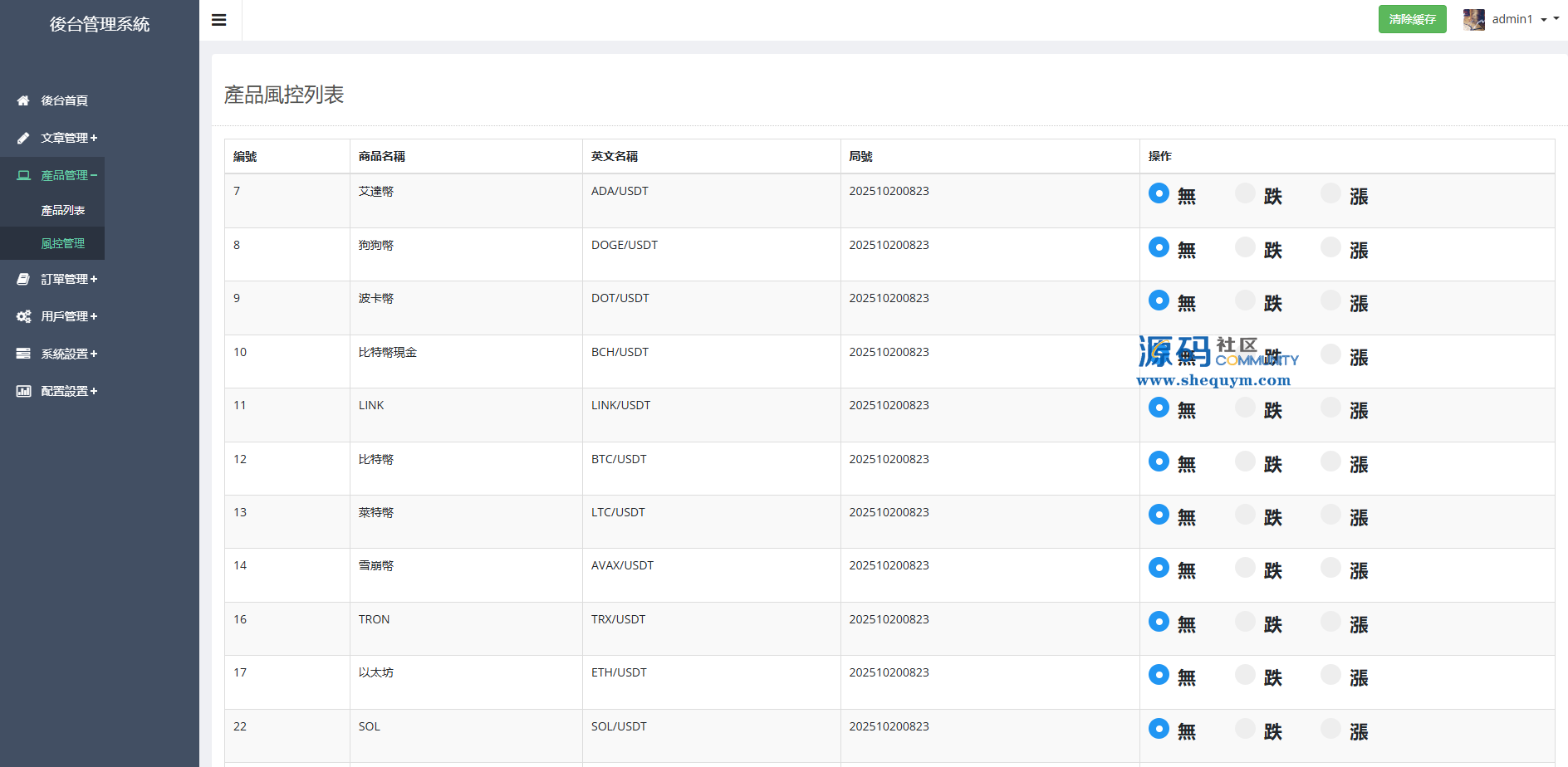Click the green 清除緩存 button
This screenshot has width=1568, height=767.
click(x=1412, y=19)
